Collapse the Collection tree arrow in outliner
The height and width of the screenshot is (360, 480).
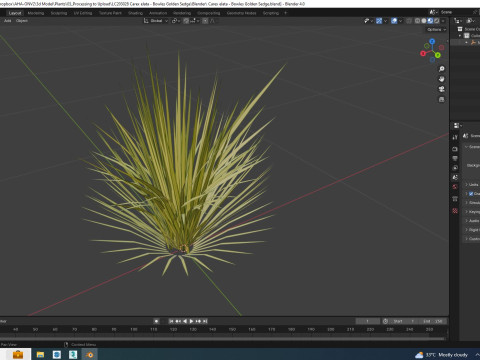click(460, 36)
